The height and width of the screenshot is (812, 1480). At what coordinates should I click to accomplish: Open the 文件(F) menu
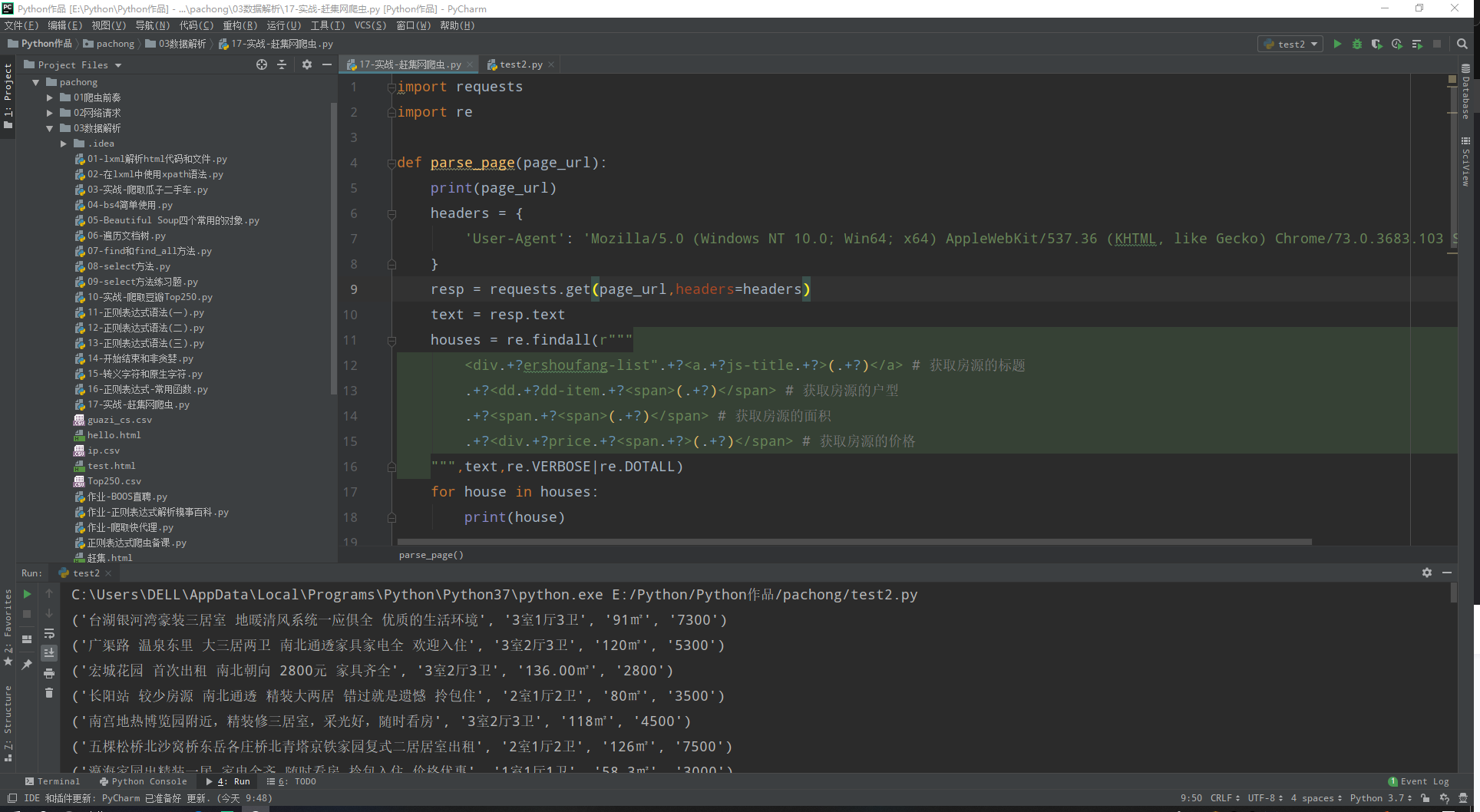coord(21,25)
